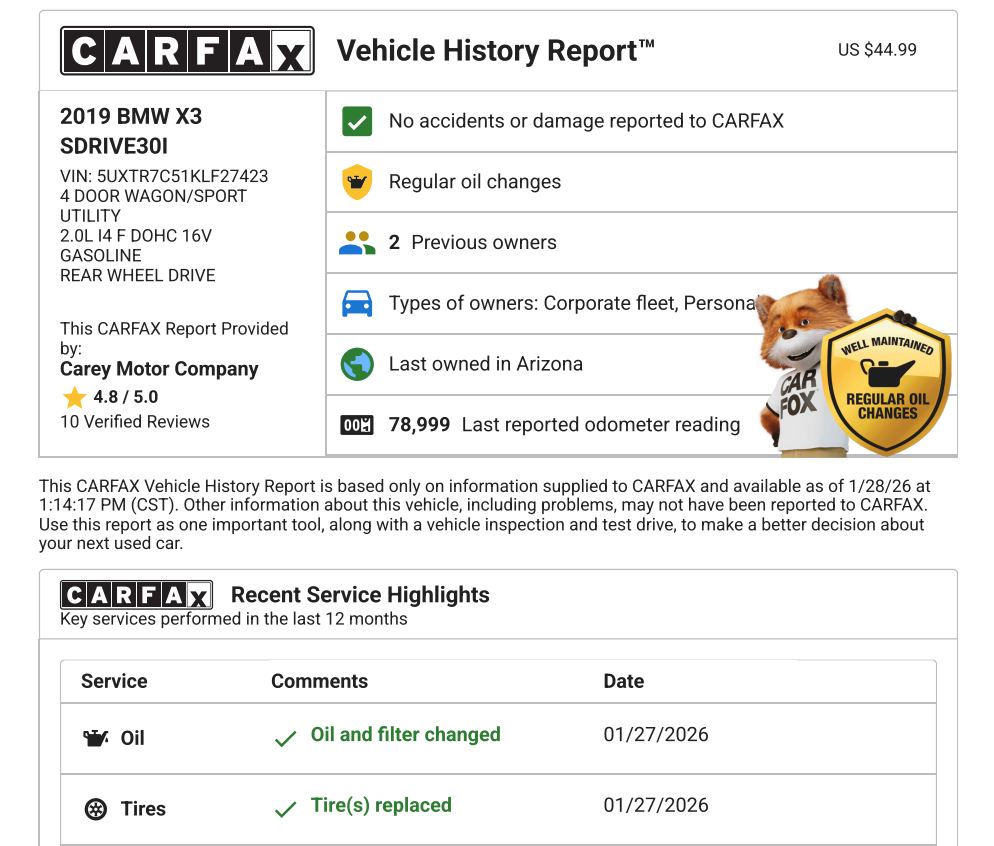Select the Oil and filter changed comment
This screenshot has height=846, width=994.
[x=405, y=735]
